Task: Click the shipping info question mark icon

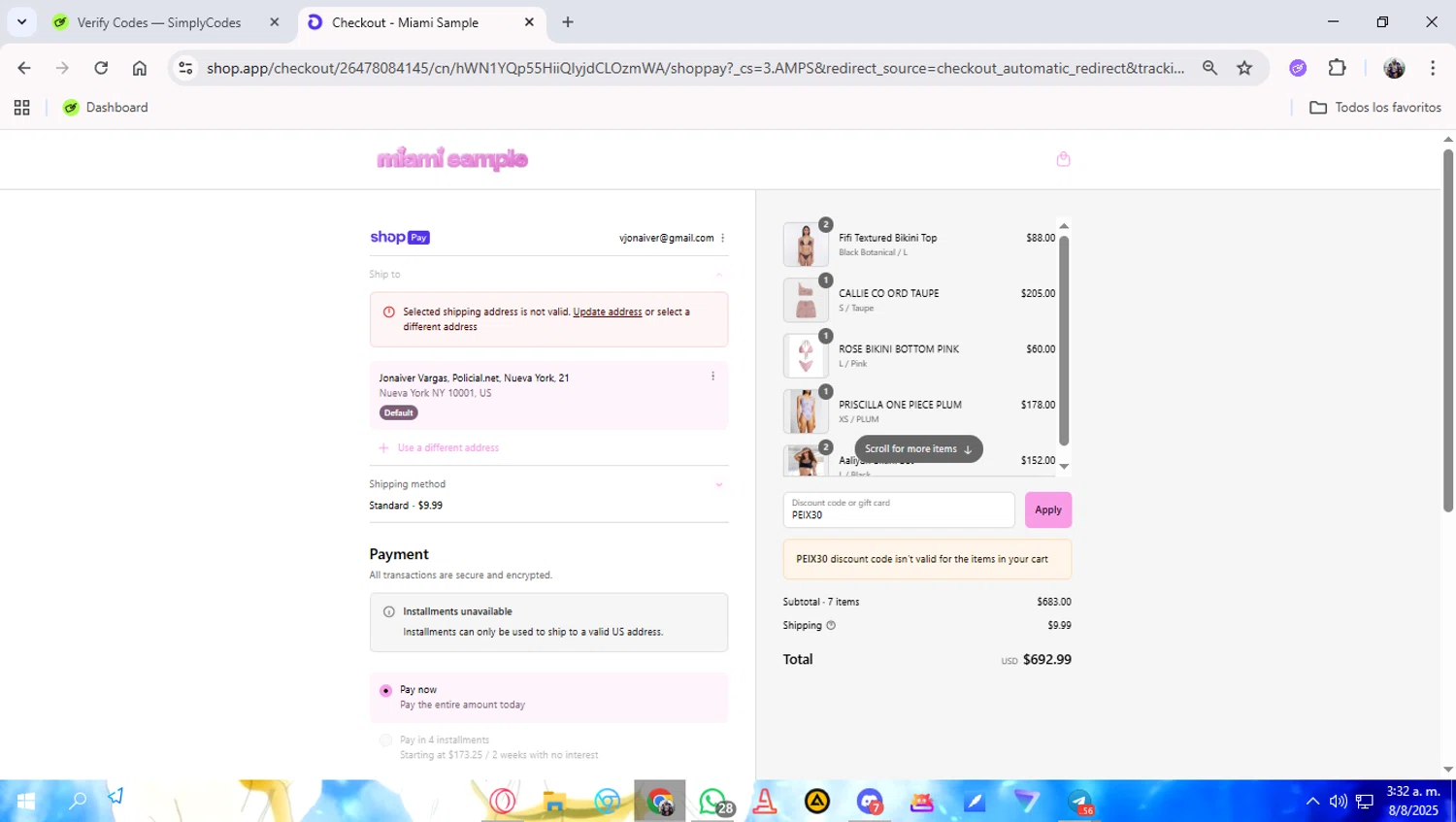Action: click(831, 625)
